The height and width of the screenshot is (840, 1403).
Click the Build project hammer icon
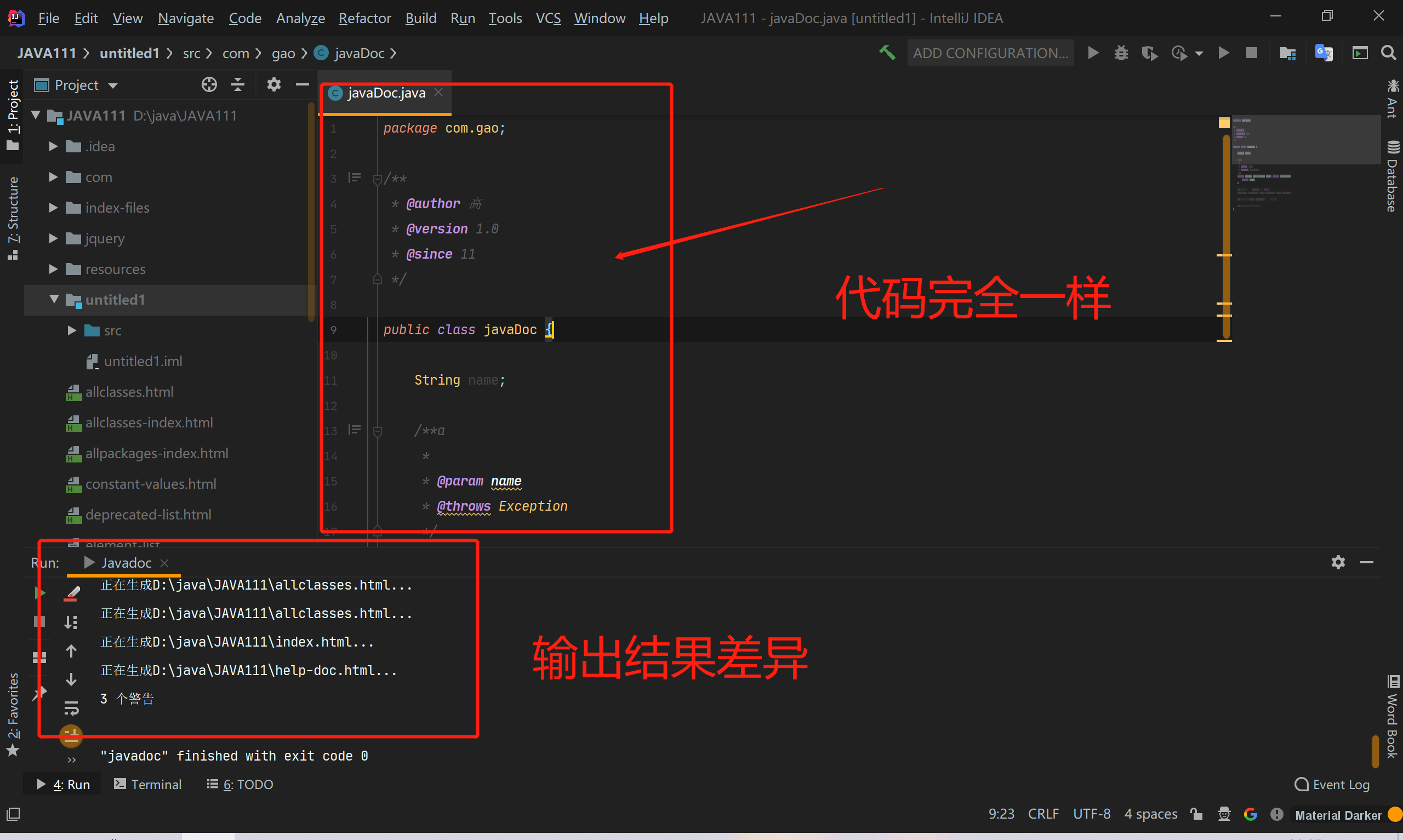(887, 53)
